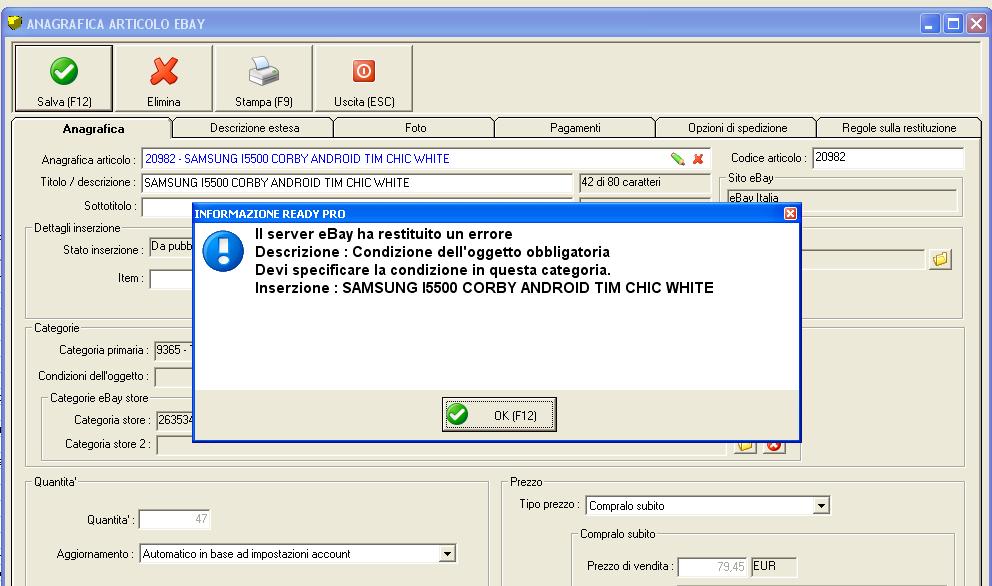Click the Elimina delete button
The width and height of the screenshot is (992, 586).
tap(164, 78)
